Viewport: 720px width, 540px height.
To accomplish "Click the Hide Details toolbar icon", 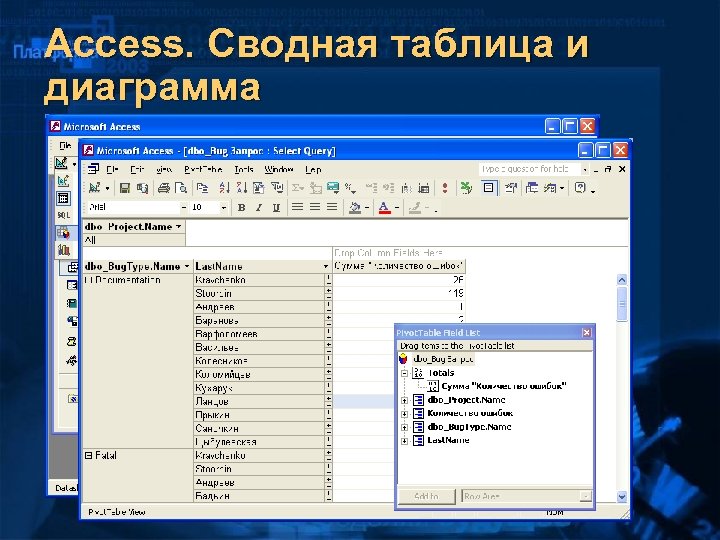I will point(406,188).
